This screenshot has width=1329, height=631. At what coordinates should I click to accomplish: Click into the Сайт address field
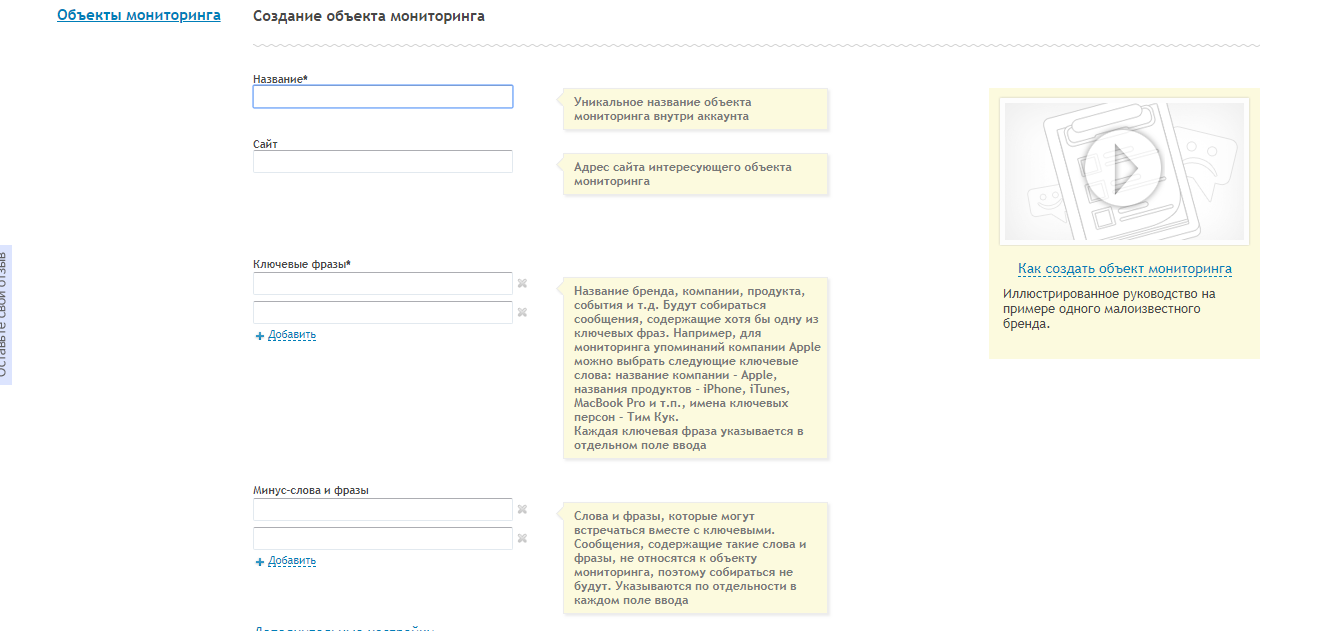coord(383,162)
